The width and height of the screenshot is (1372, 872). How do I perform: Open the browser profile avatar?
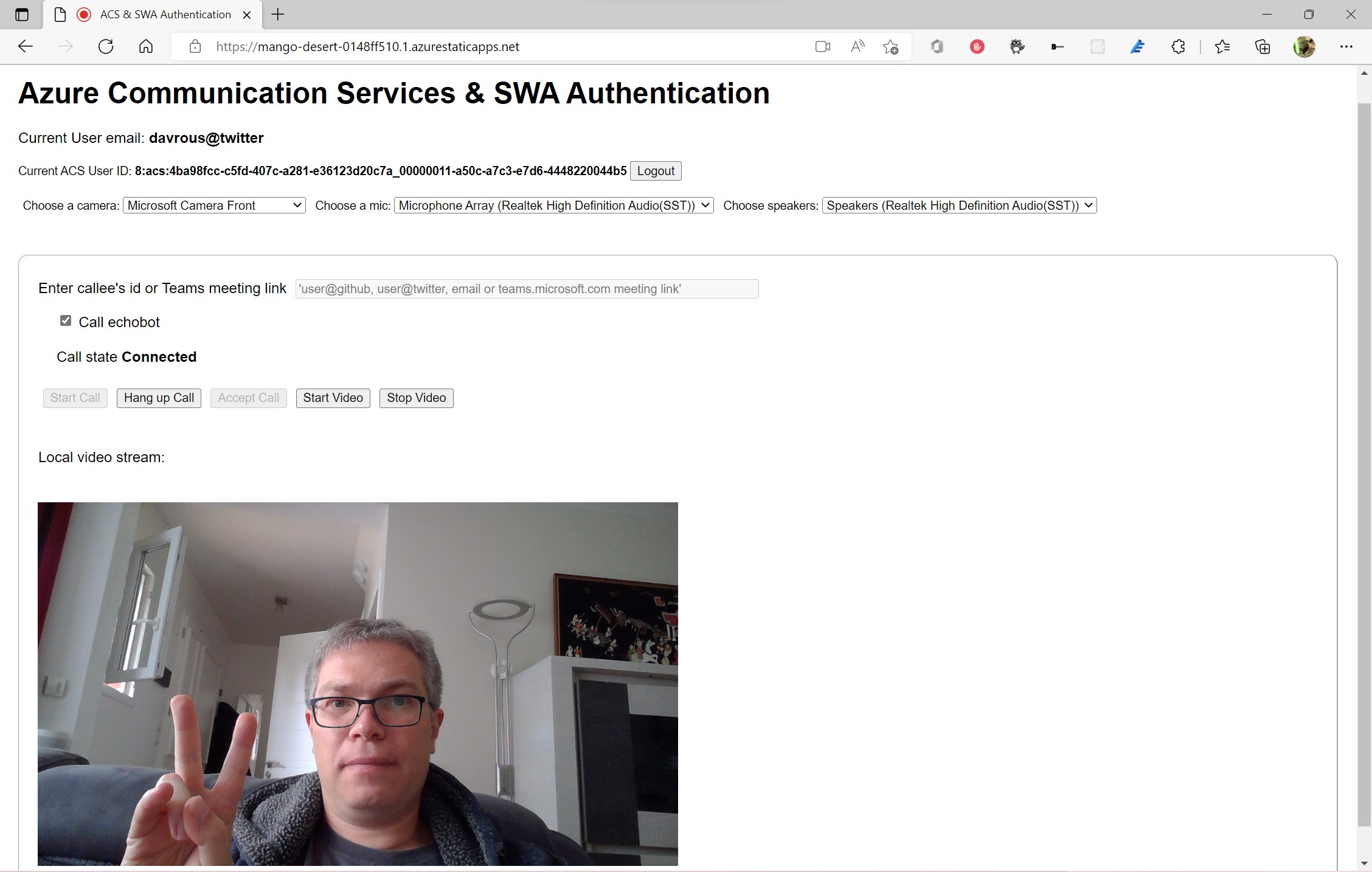[x=1304, y=47]
